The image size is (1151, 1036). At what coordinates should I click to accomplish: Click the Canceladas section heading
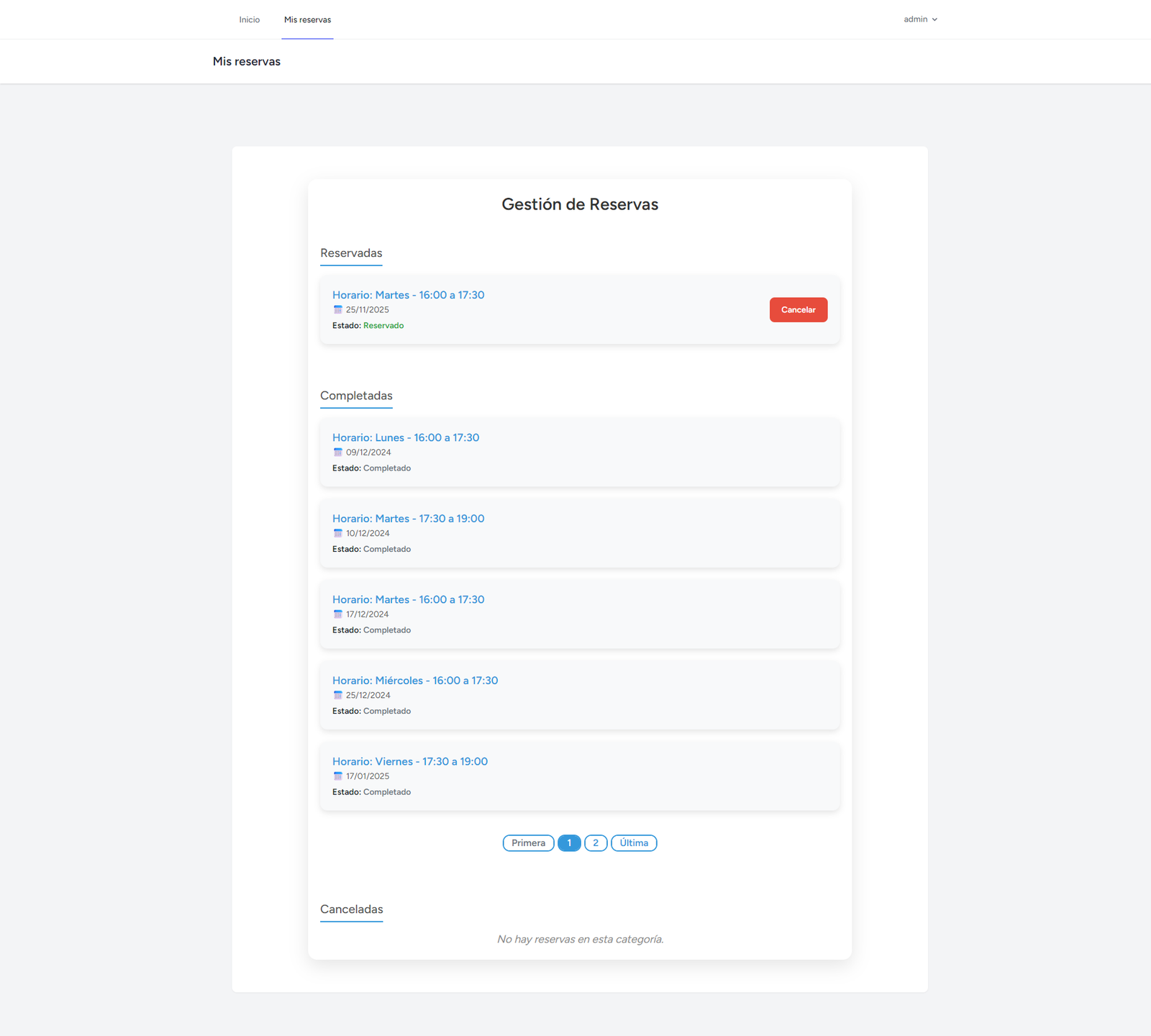coord(352,909)
